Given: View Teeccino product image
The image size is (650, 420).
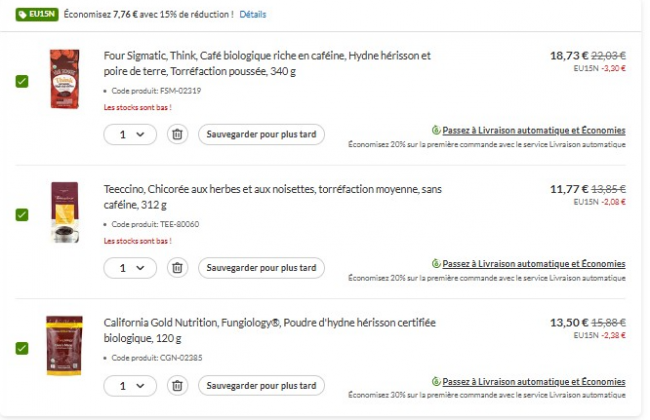Looking at the screenshot, I should pyautogui.click(x=64, y=212).
